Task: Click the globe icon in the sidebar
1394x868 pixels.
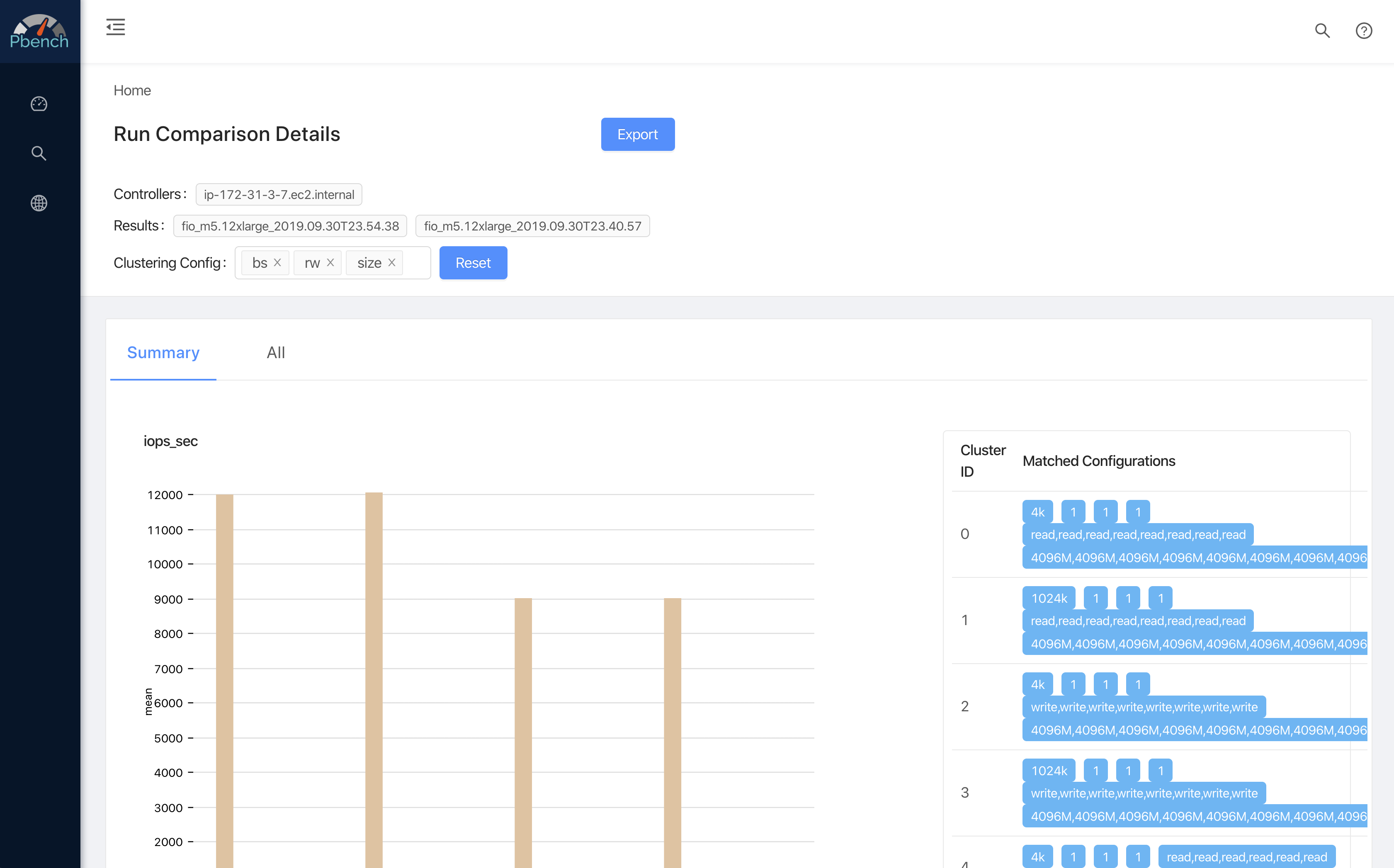Action: 39,203
